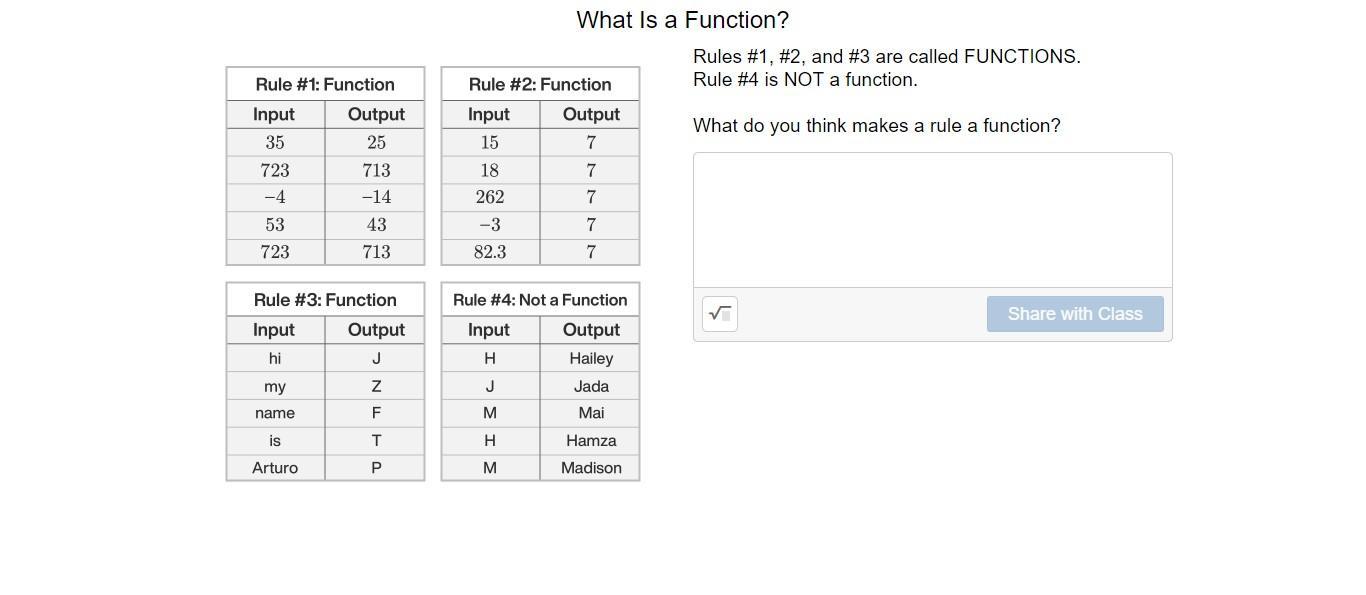The width and height of the screenshot is (1366, 595).
Task: Click the Mai output cell
Action: [591, 413]
